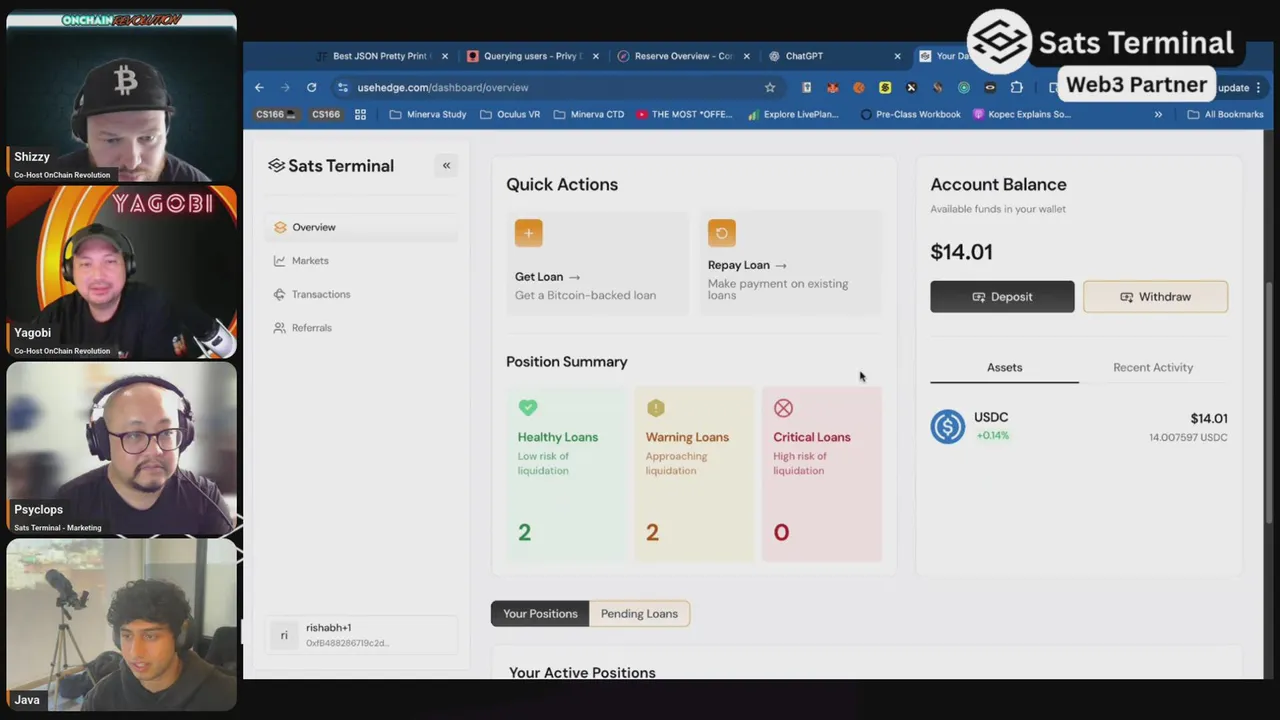Viewport: 1280px width, 720px height.
Task: Click the Healthy Loans green check icon
Action: [527, 407]
